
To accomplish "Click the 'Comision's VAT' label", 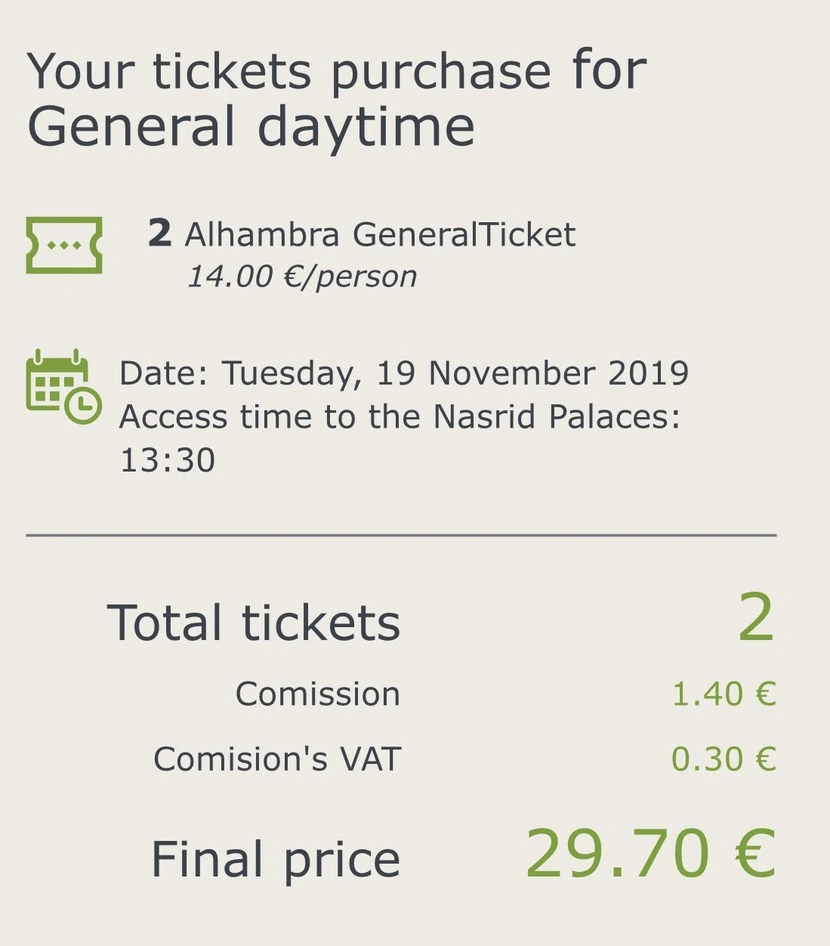I will click(276, 760).
